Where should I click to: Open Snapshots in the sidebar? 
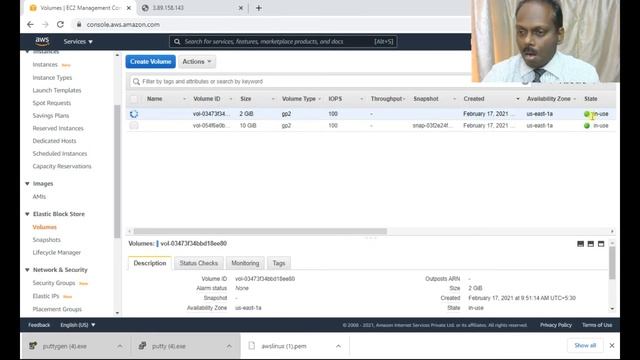pyautogui.click(x=47, y=240)
